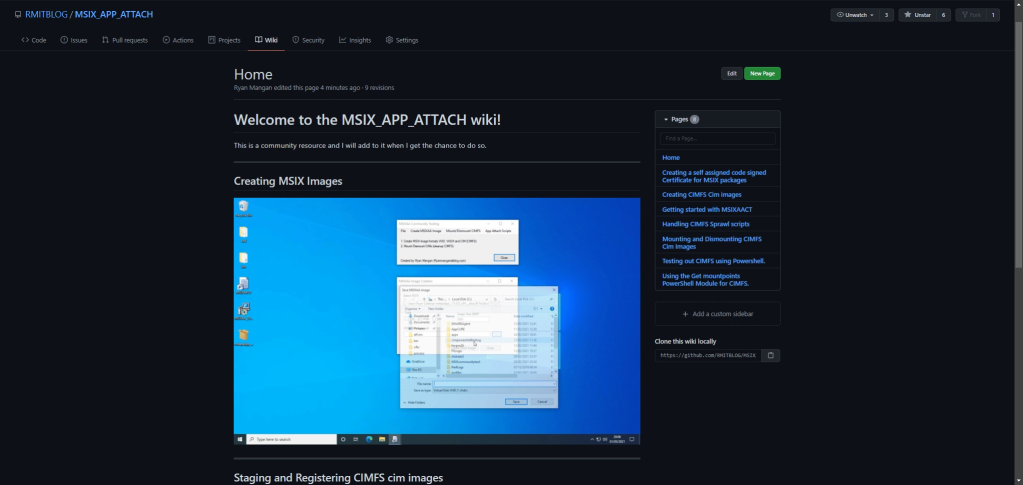Screen dimensions: 1023x485
Task: Copy the wiki clone URL clipboard icon
Action: click(771, 356)
